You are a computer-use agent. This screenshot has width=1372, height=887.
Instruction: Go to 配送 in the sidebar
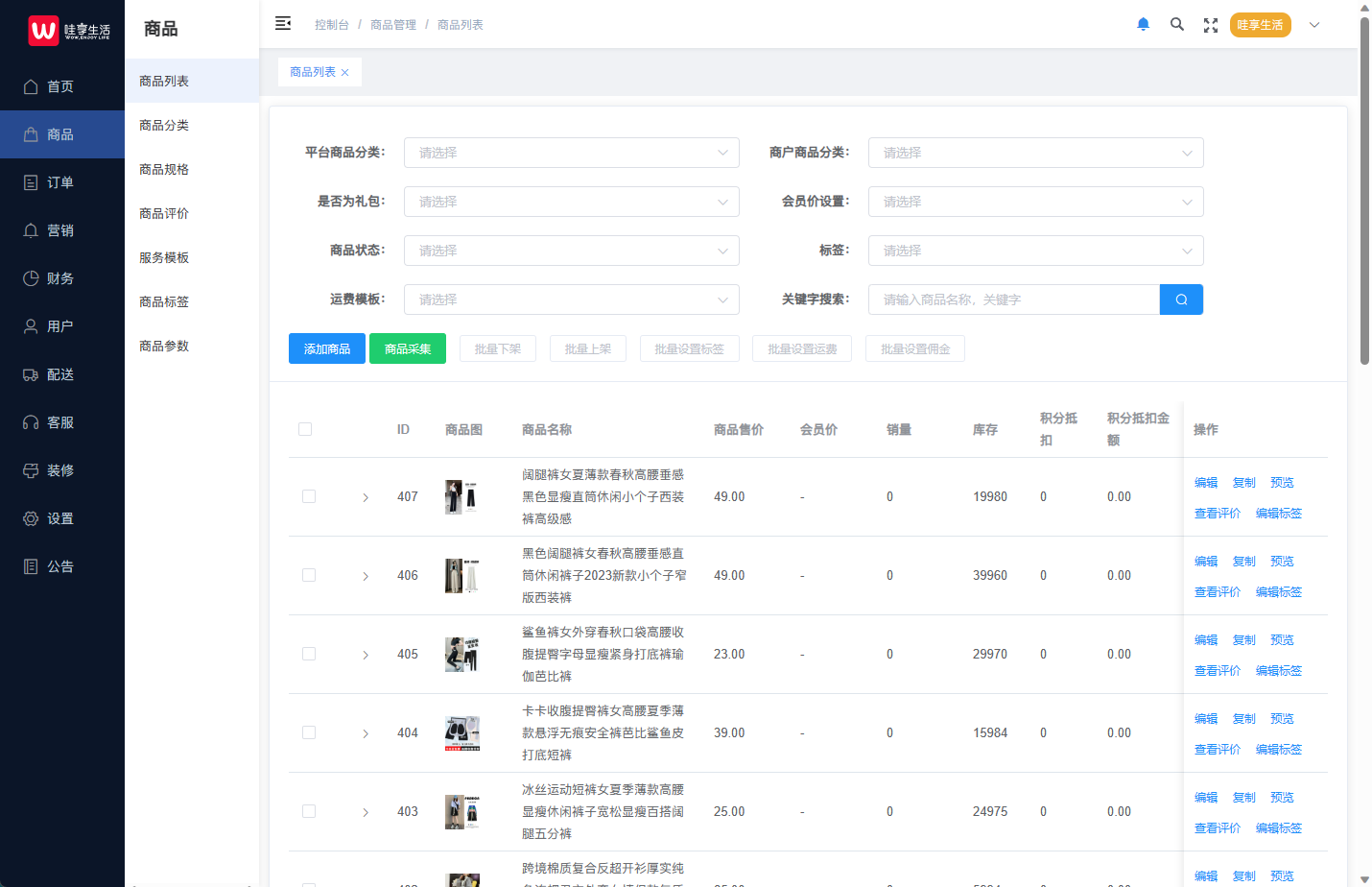coord(60,374)
